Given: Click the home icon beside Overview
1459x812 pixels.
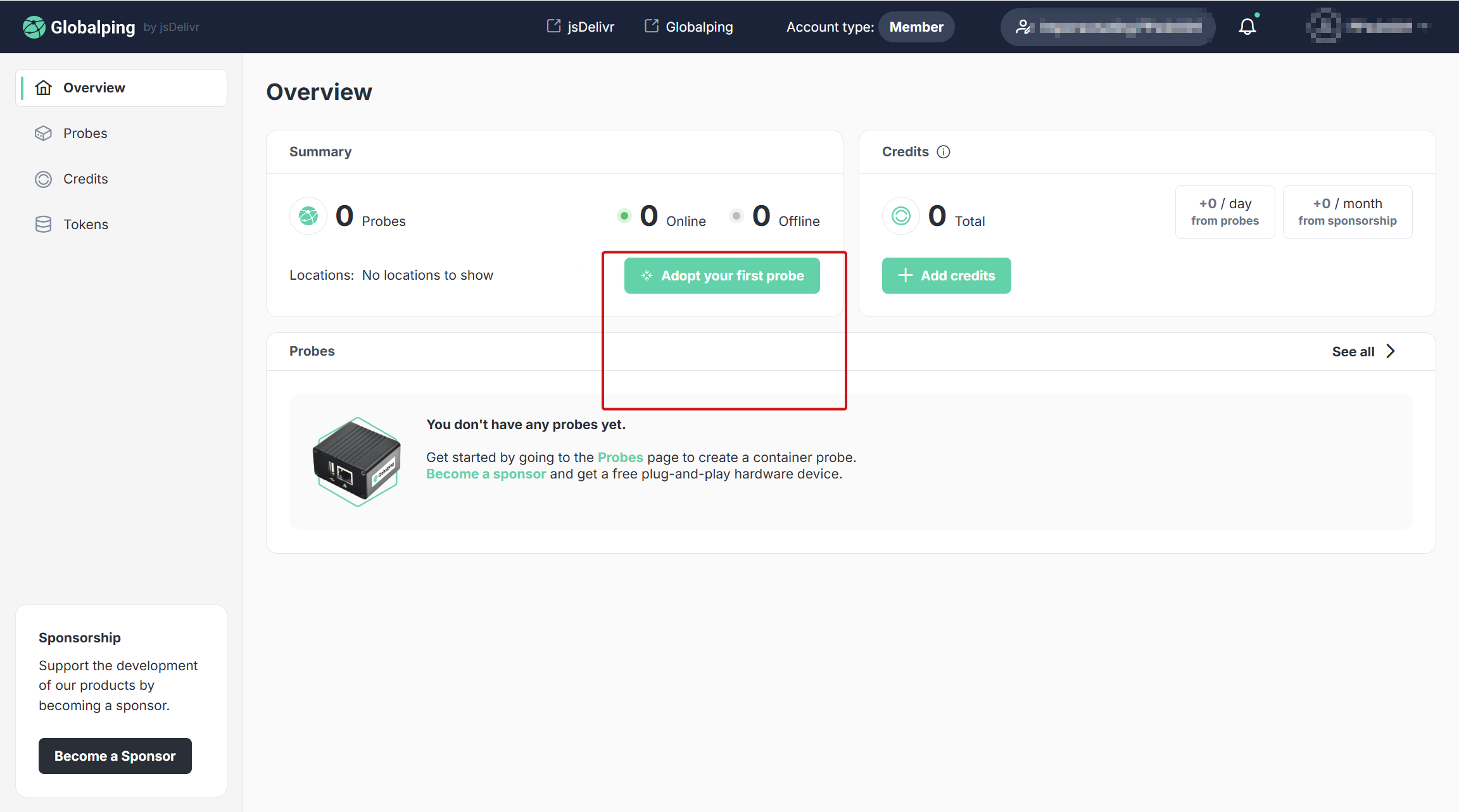Looking at the screenshot, I should pyautogui.click(x=43, y=88).
